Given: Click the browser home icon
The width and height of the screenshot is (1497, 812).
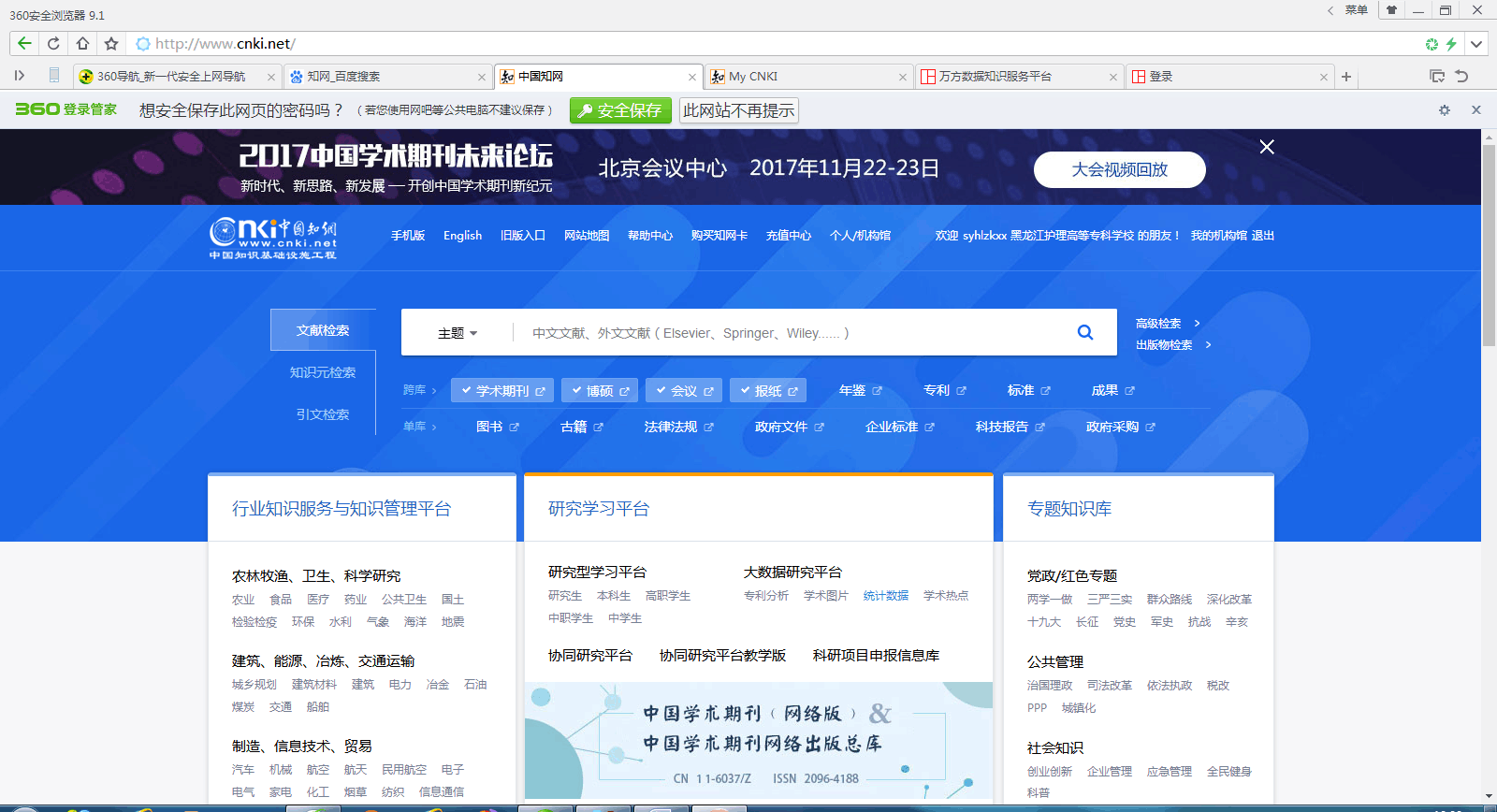Looking at the screenshot, I should pyautogui.click(x=82, y=43).
